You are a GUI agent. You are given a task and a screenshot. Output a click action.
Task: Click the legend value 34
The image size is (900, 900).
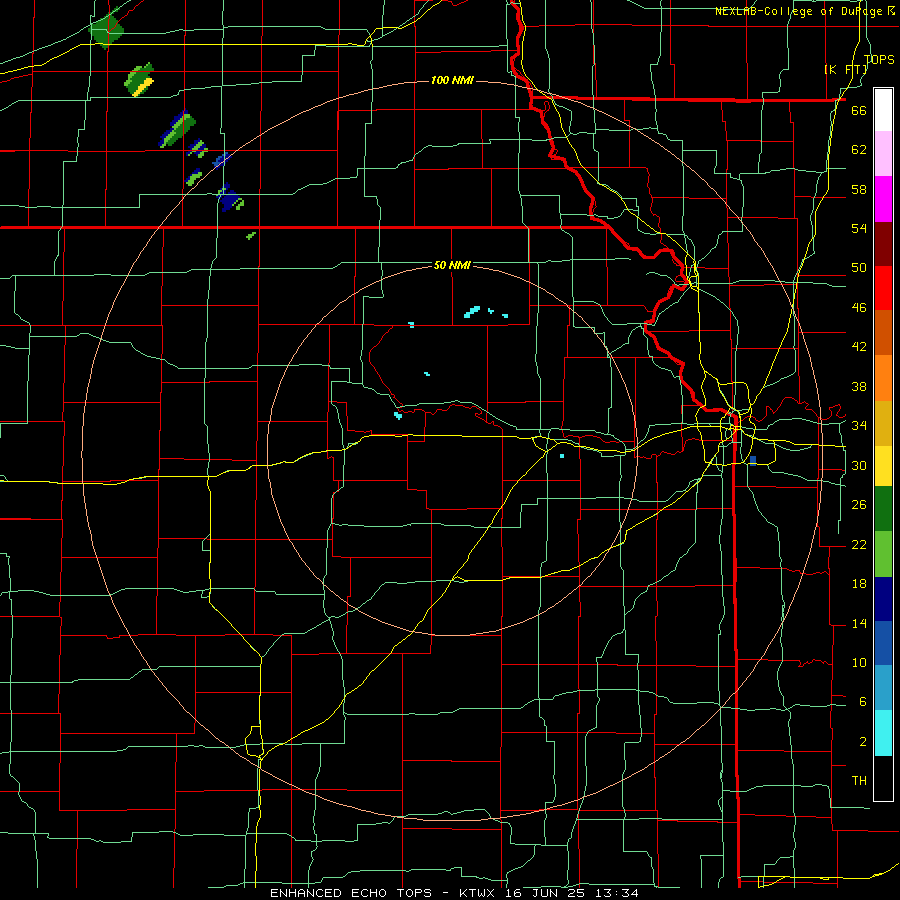(859, 426)
